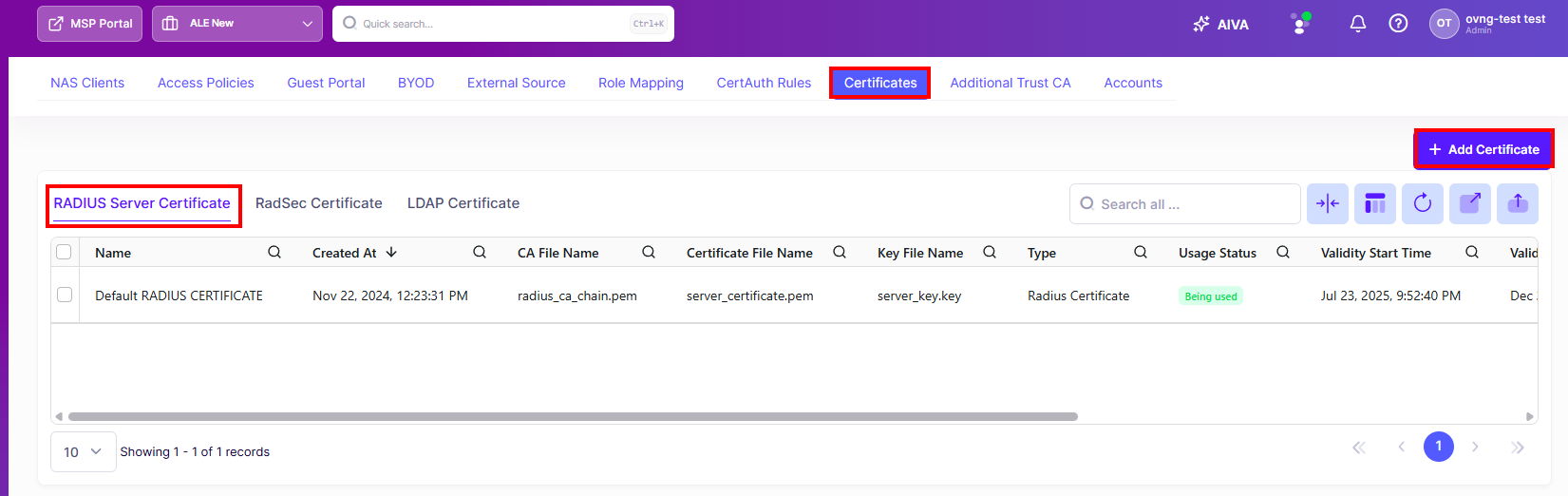This screenshot has height=496, width=1568.
Task: Open the column settings table icon
Action: 1375,203
